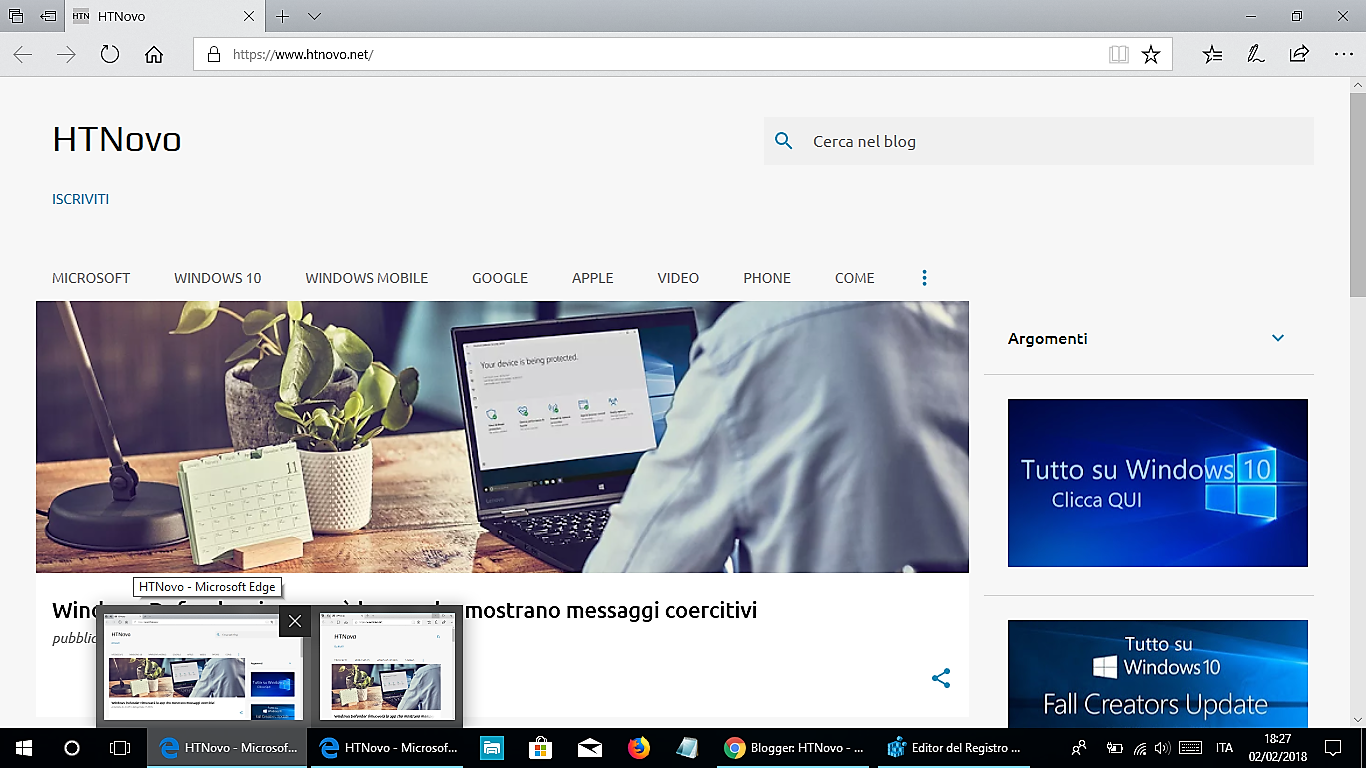Open the Hub favorites list icon
The width and height of the screenshot is (1366, 768).
(1212, 54)
